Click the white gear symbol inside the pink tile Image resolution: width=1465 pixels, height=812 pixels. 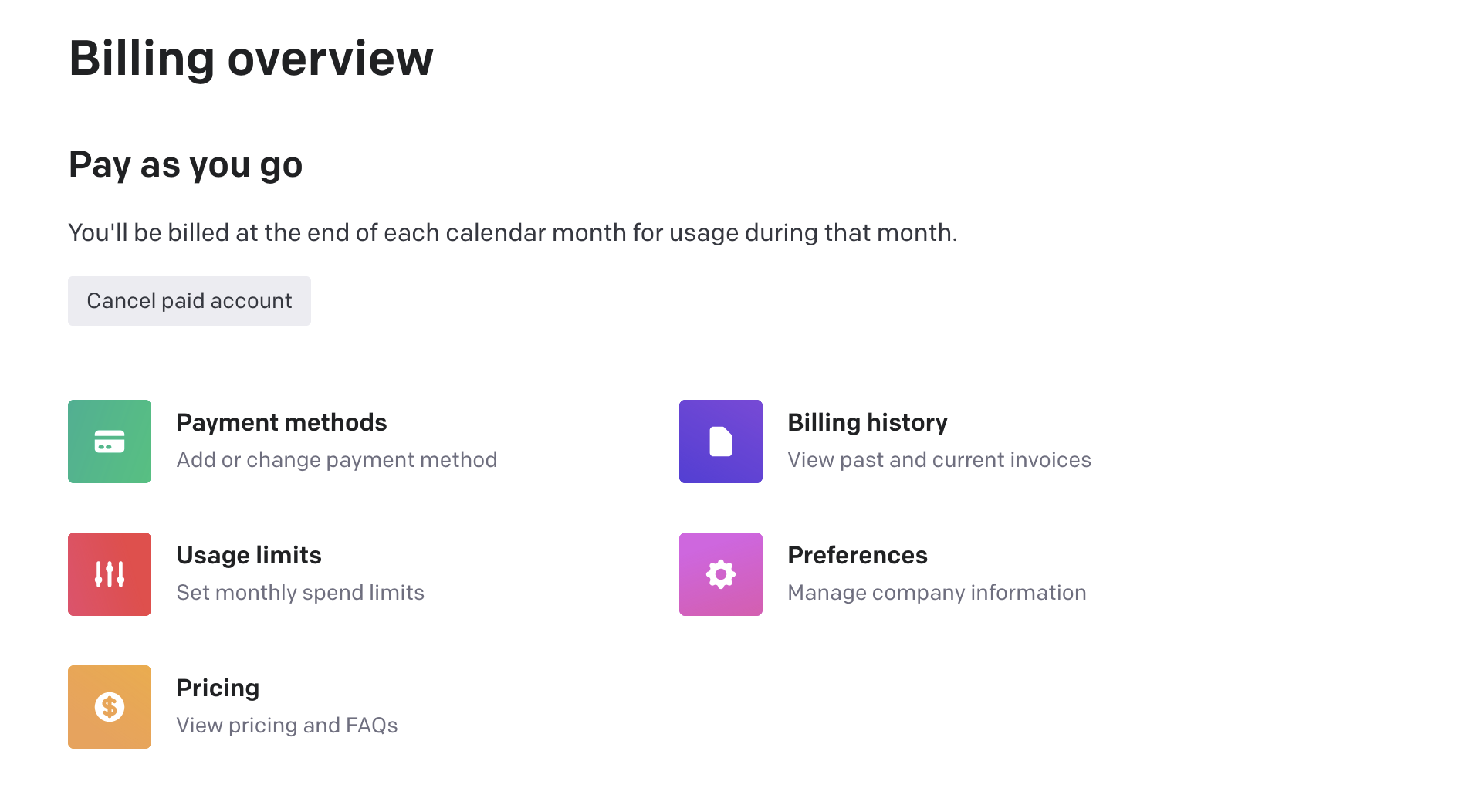[721, 574]
